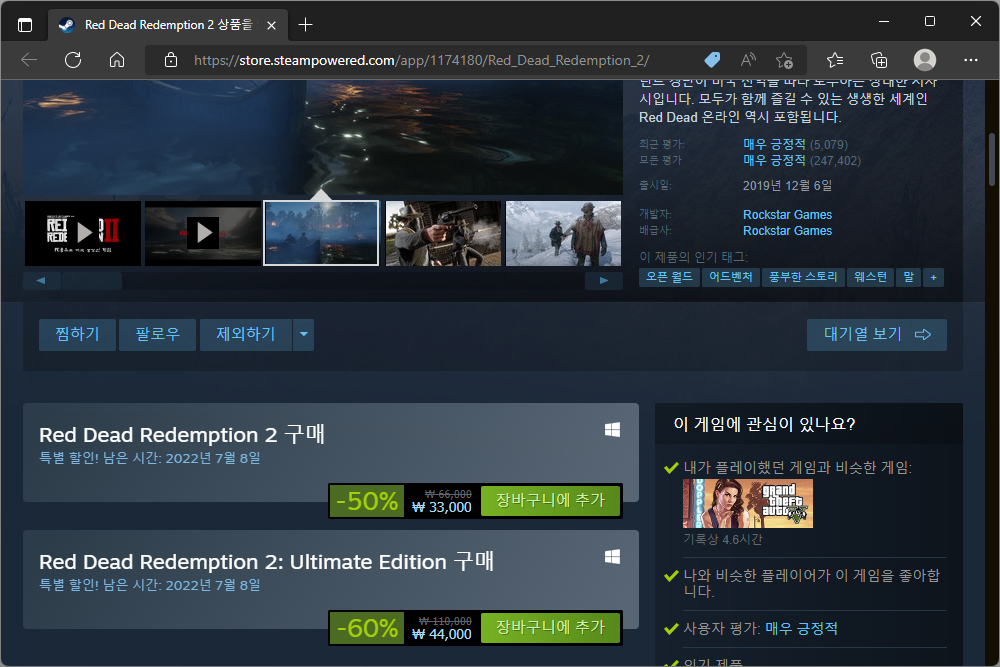Add Ultimate Edition to cart
The image size is (1000, 667).
pyautogui.click(x=550, y=627)
